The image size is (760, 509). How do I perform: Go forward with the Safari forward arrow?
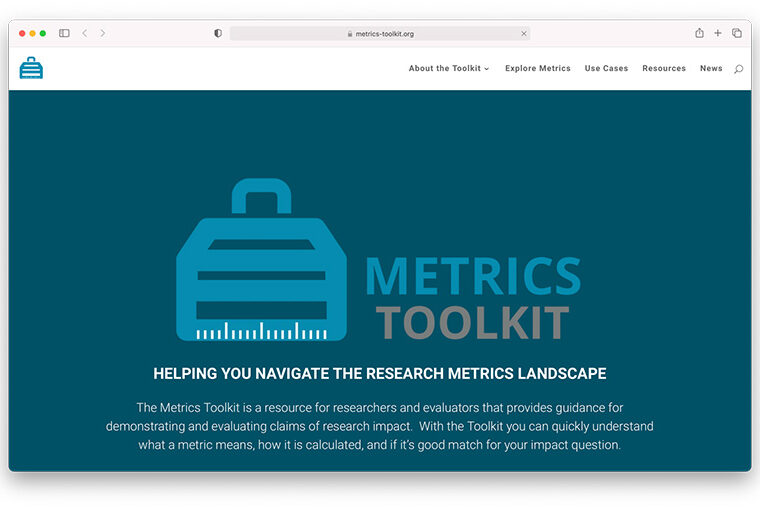[103, 33]
